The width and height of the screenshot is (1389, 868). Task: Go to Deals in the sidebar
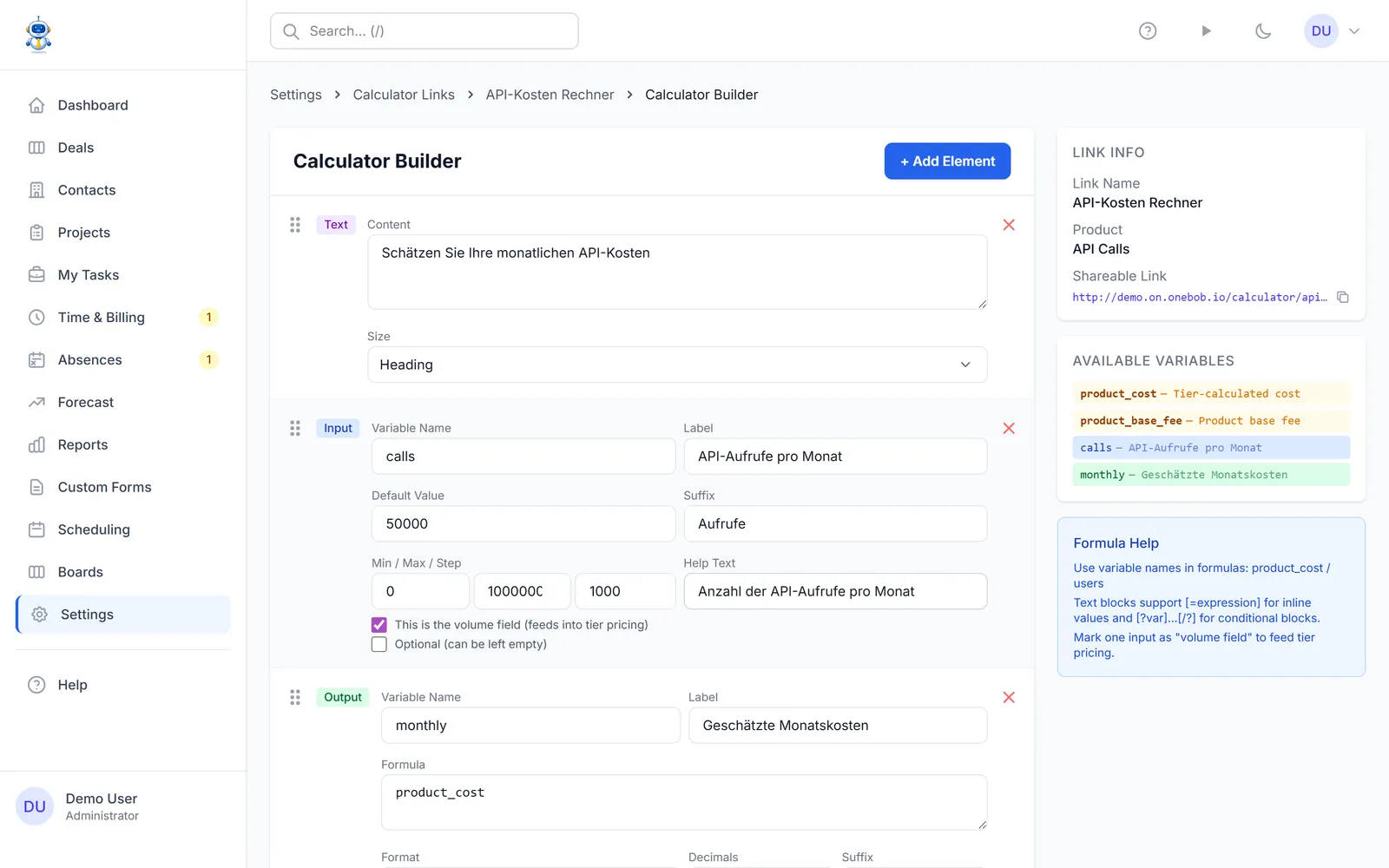point(123,148)
